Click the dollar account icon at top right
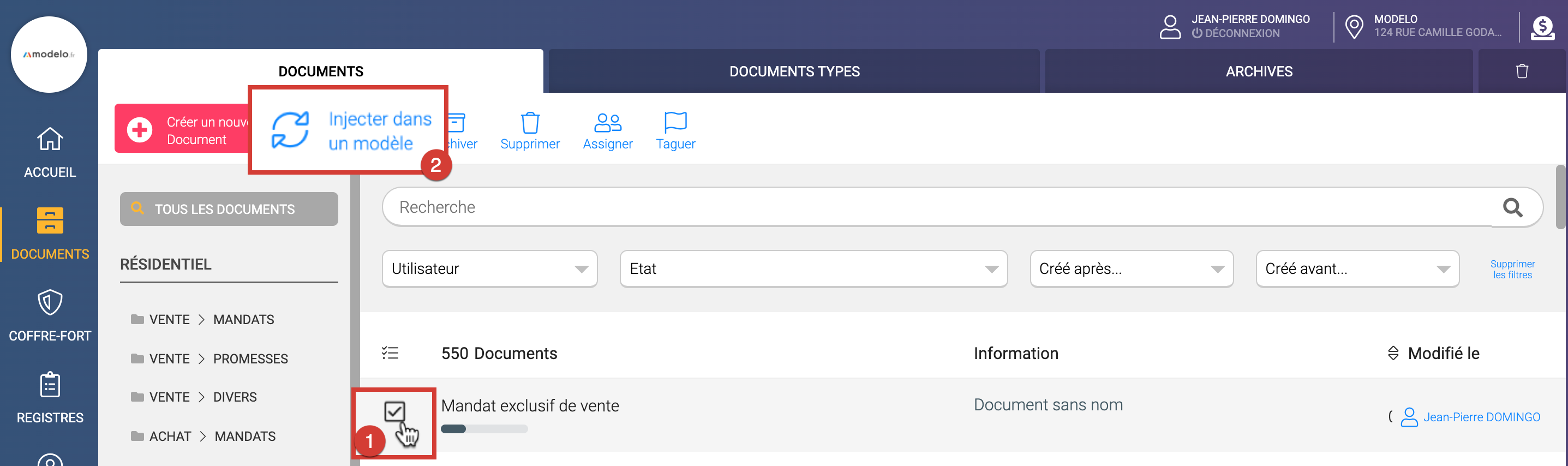 coord(1542,27)
